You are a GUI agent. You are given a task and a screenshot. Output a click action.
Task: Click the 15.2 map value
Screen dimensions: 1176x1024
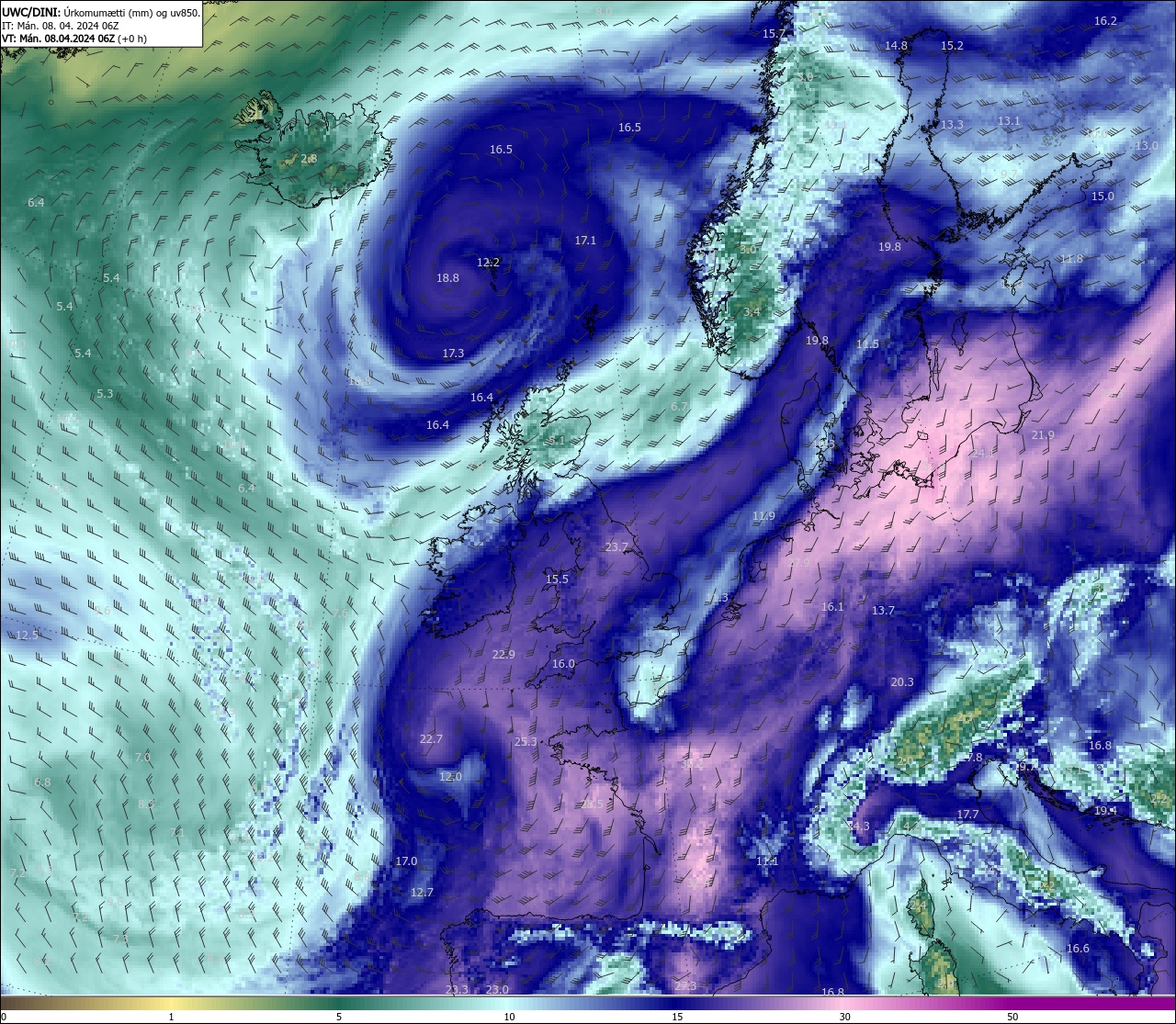[952, 45]
